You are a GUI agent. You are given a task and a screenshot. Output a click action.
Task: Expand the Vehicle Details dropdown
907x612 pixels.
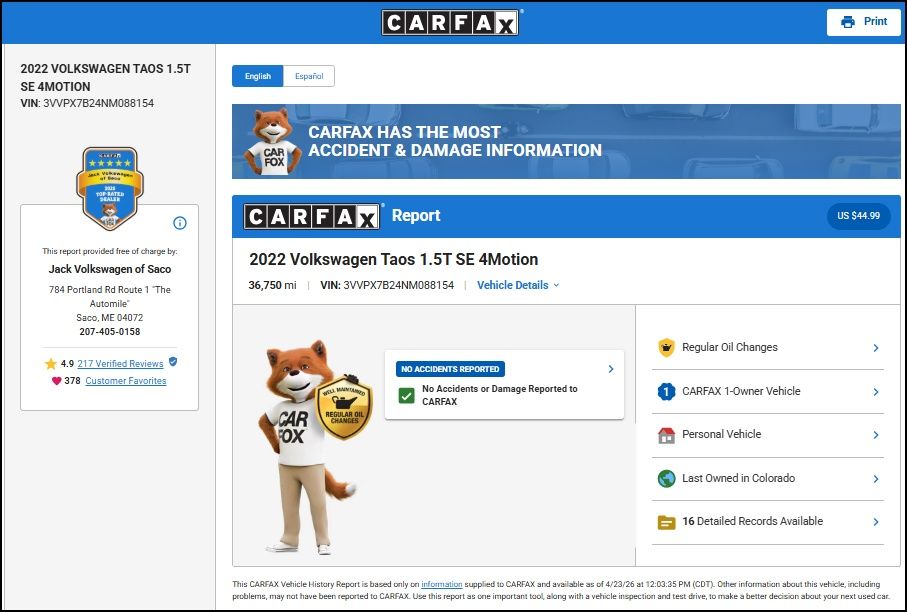[518, 285]
